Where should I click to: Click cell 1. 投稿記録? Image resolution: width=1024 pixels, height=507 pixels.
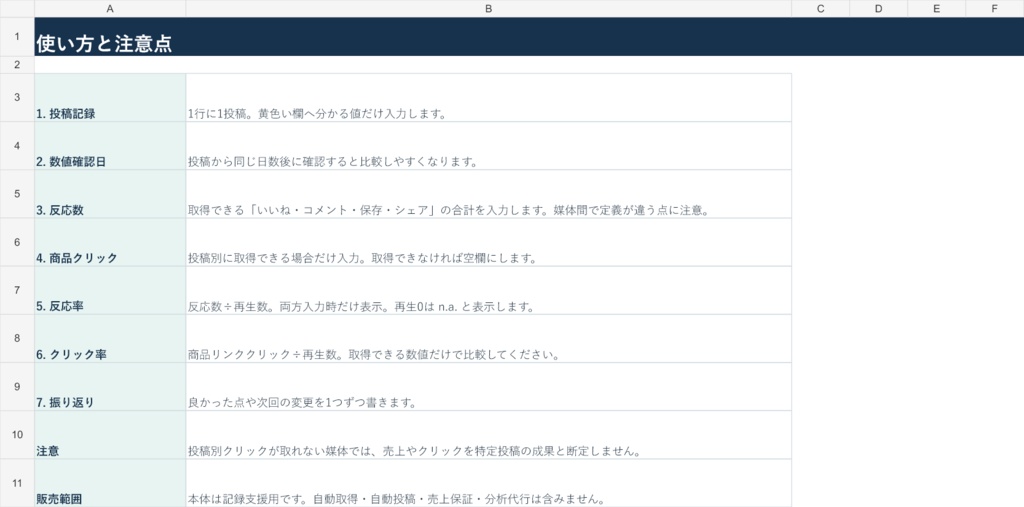(110, 97)
